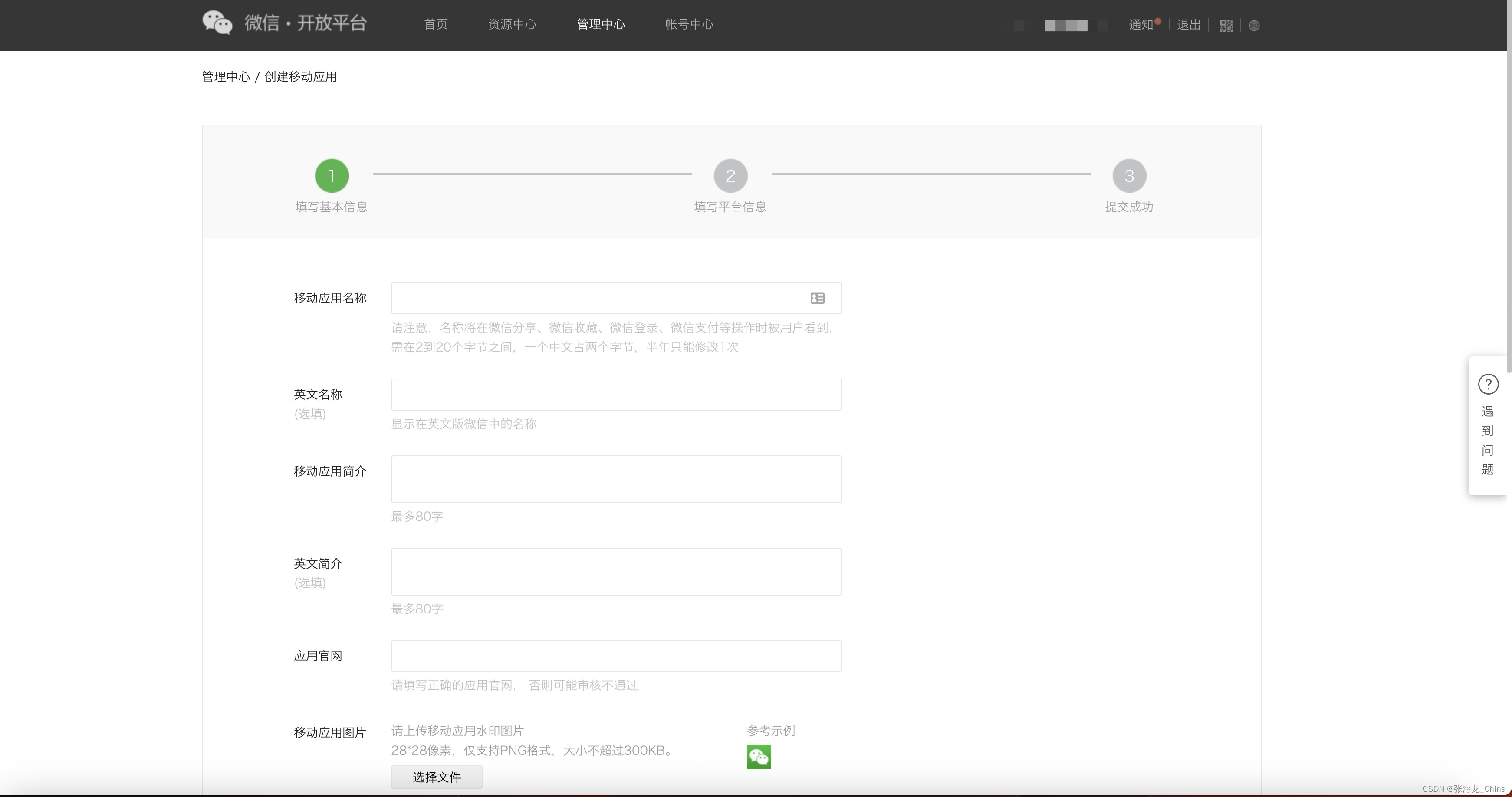The width and height of the screenshot is (1512, 797).
Task: Click the question mark help icon
Action: coord(1488,385)
